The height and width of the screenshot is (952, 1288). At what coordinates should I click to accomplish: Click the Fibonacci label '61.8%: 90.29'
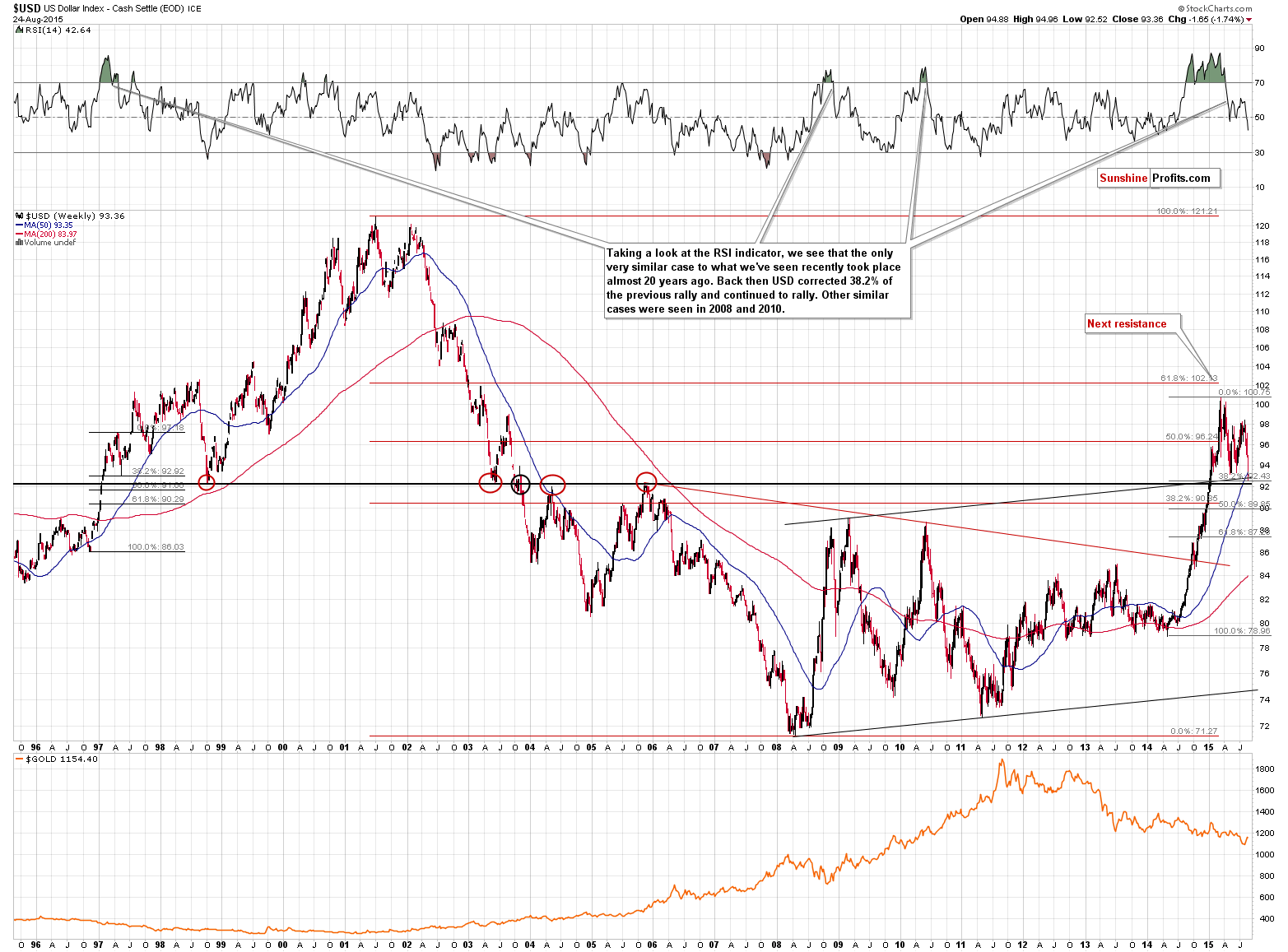[x=158, y=499]
